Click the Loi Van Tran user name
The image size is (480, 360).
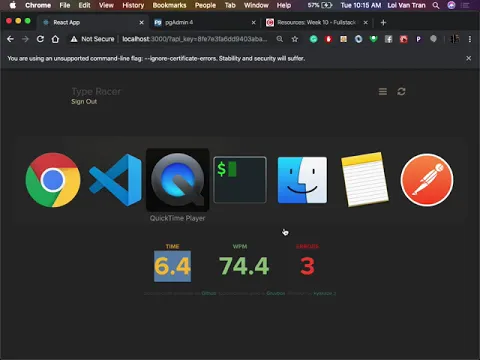coord(406,5)
